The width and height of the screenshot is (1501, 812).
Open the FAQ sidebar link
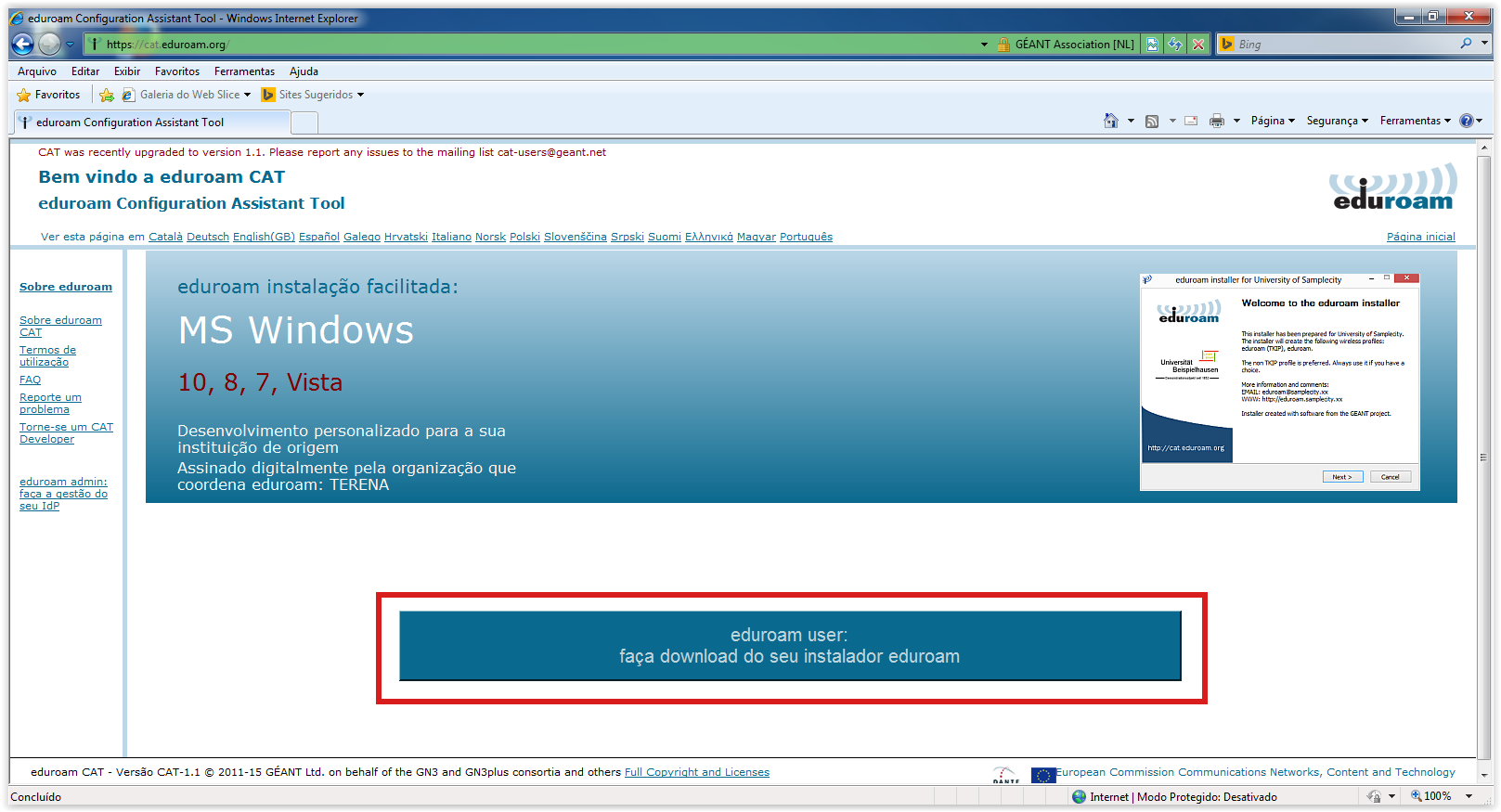click(30, 380)
